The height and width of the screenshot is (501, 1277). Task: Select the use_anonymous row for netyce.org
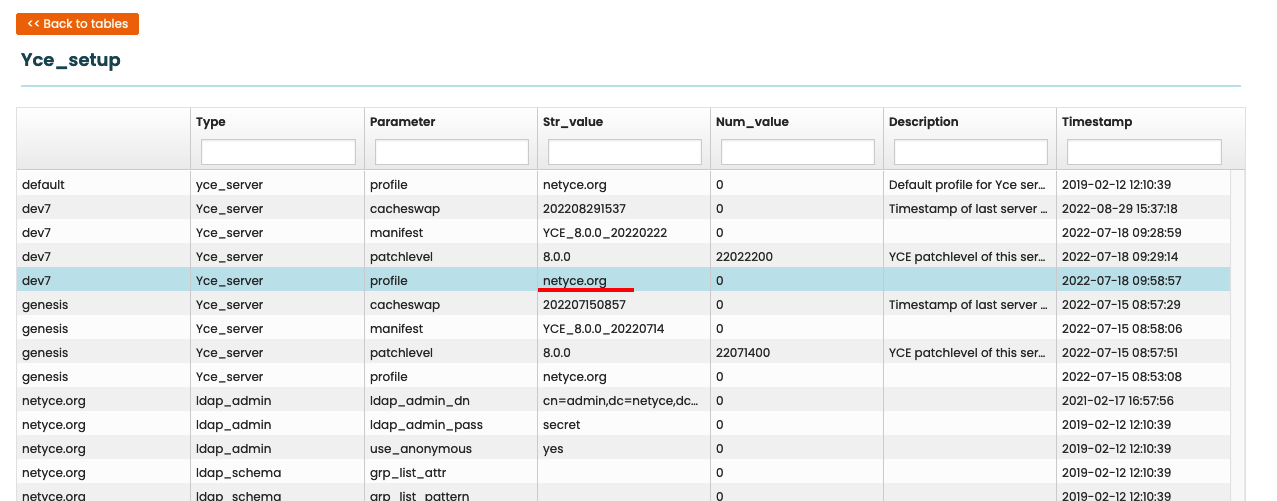[420, 449]
